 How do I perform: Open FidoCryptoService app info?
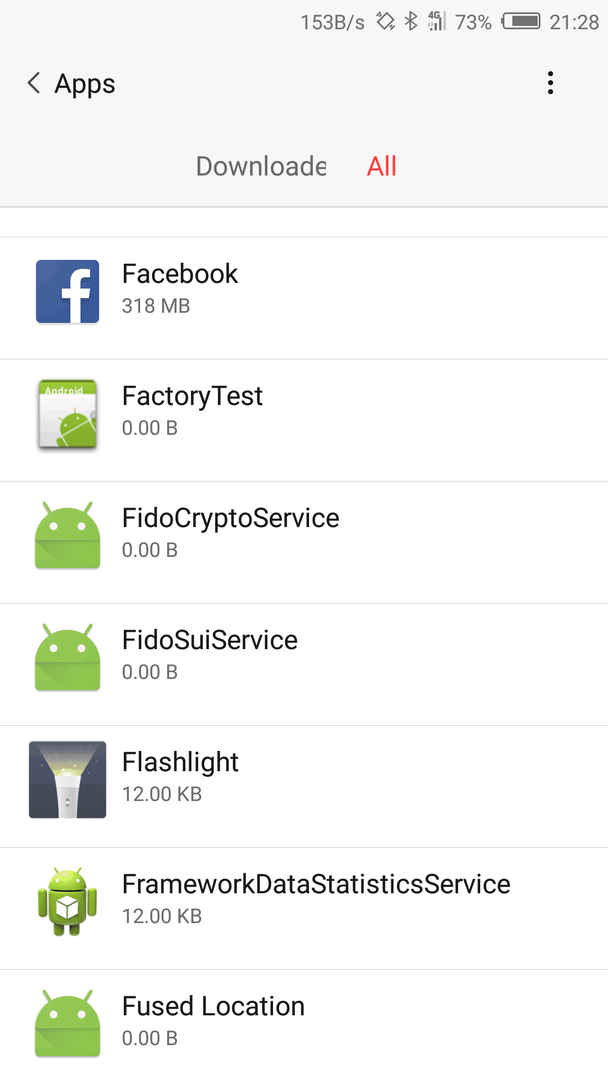click(304, 542)
